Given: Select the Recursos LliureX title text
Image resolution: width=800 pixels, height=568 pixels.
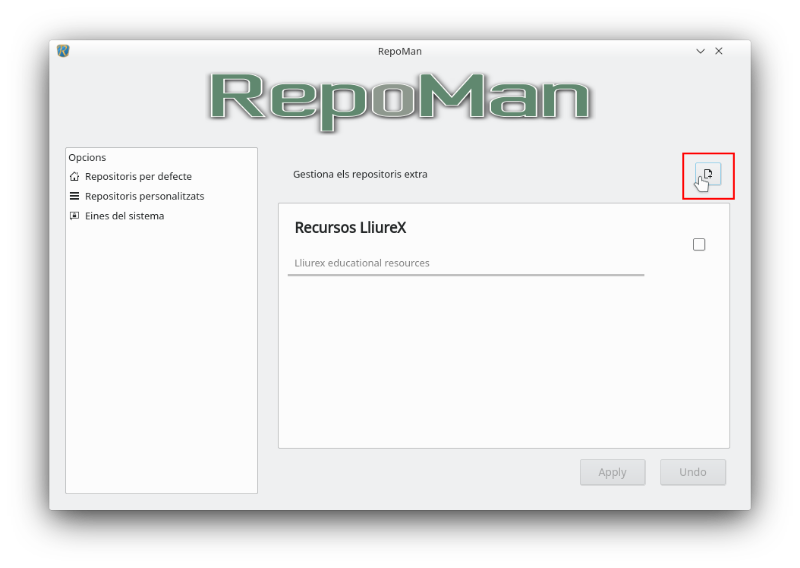Looking at the screenshot, I should (x=351, y=228).
